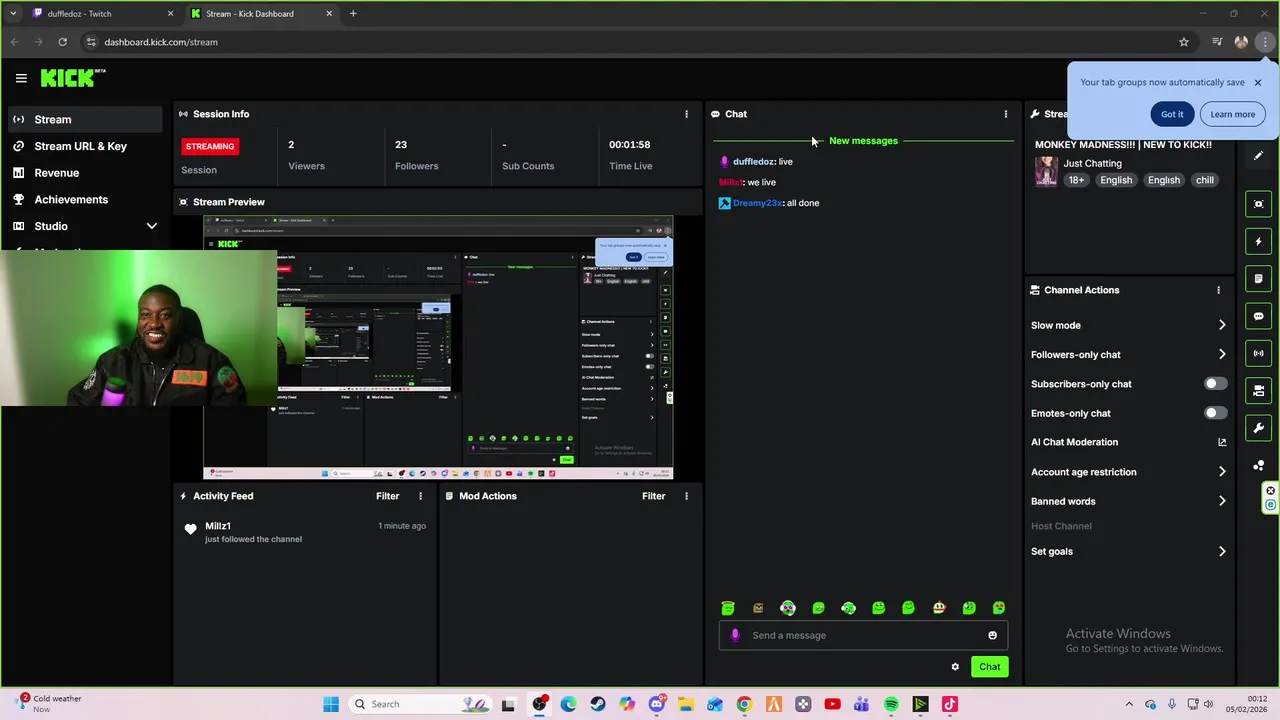Open Mod Actions Filter
This screenshot has width=1280, height=720.
point(653,496)
